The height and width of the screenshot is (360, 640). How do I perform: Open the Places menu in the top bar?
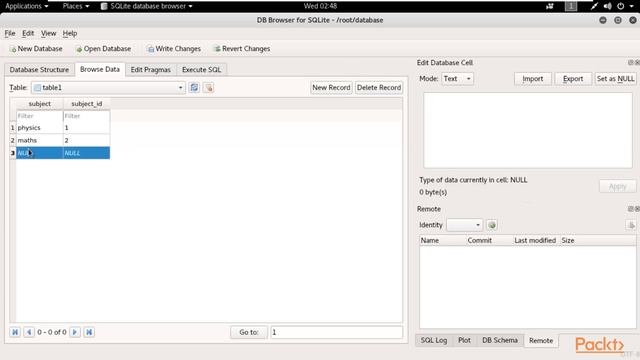click(x=76, y=6)
